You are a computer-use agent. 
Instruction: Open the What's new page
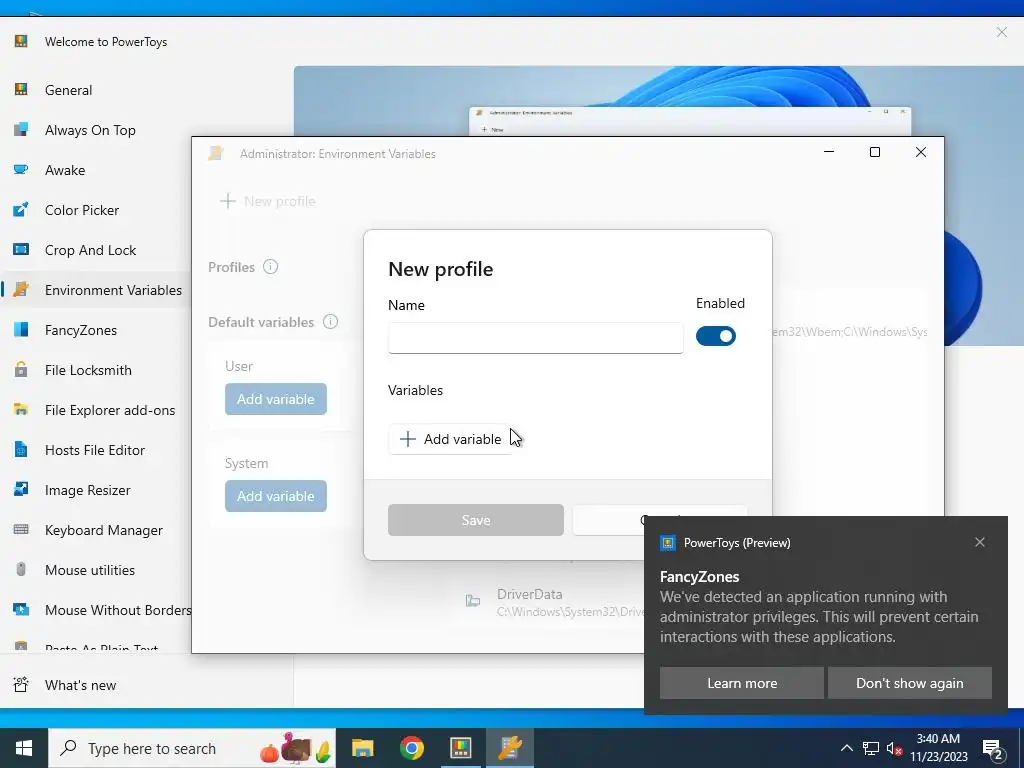click(x=80, y=685)
